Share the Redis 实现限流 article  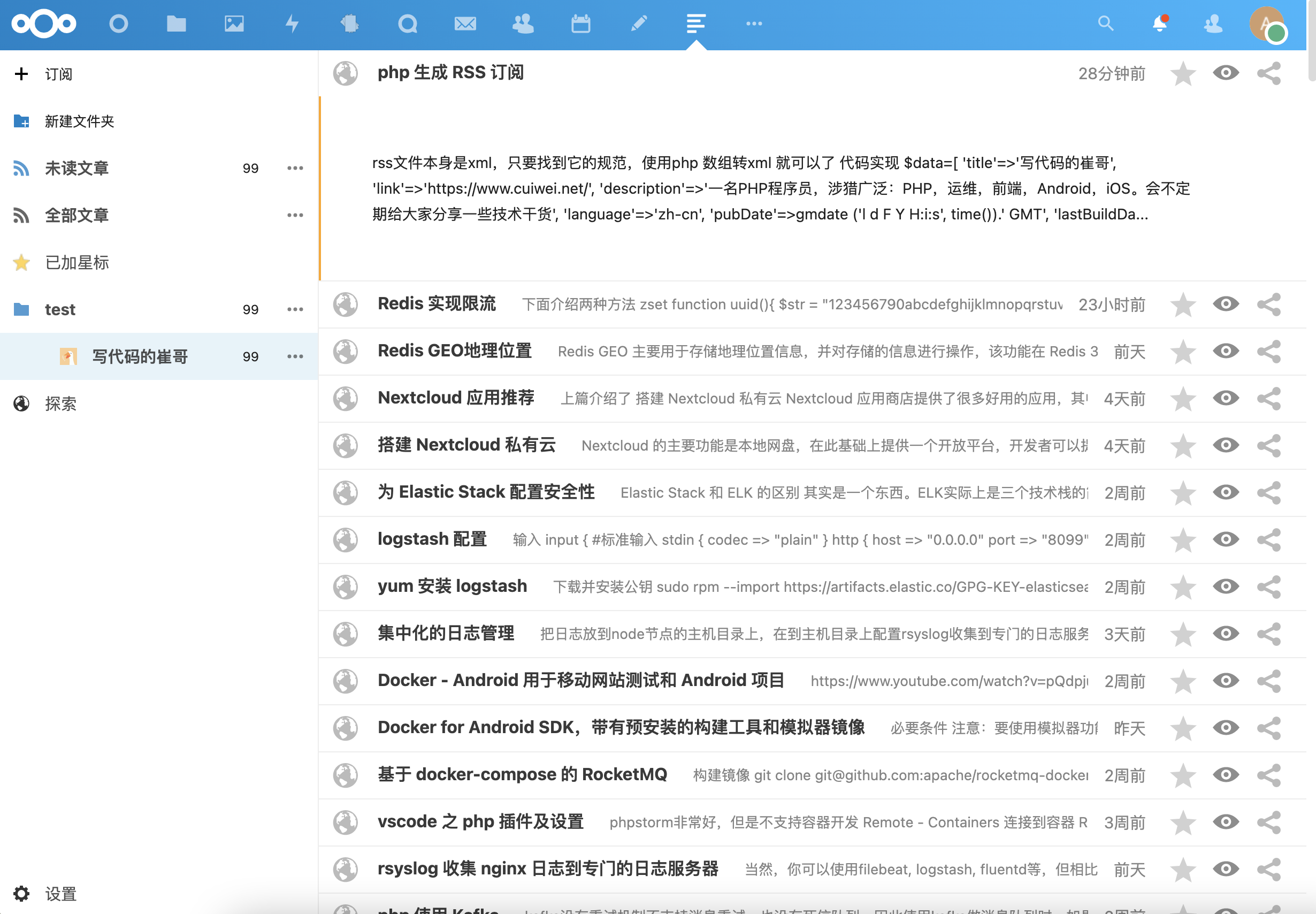1269,304
